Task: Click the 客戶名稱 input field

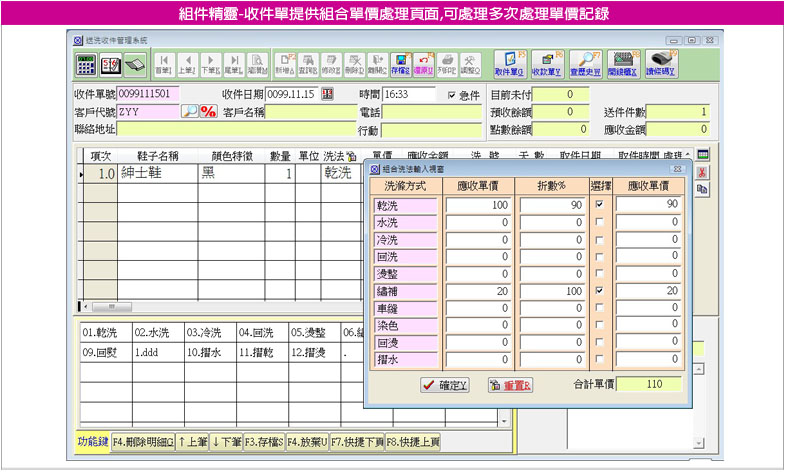Action: [310, 112]
